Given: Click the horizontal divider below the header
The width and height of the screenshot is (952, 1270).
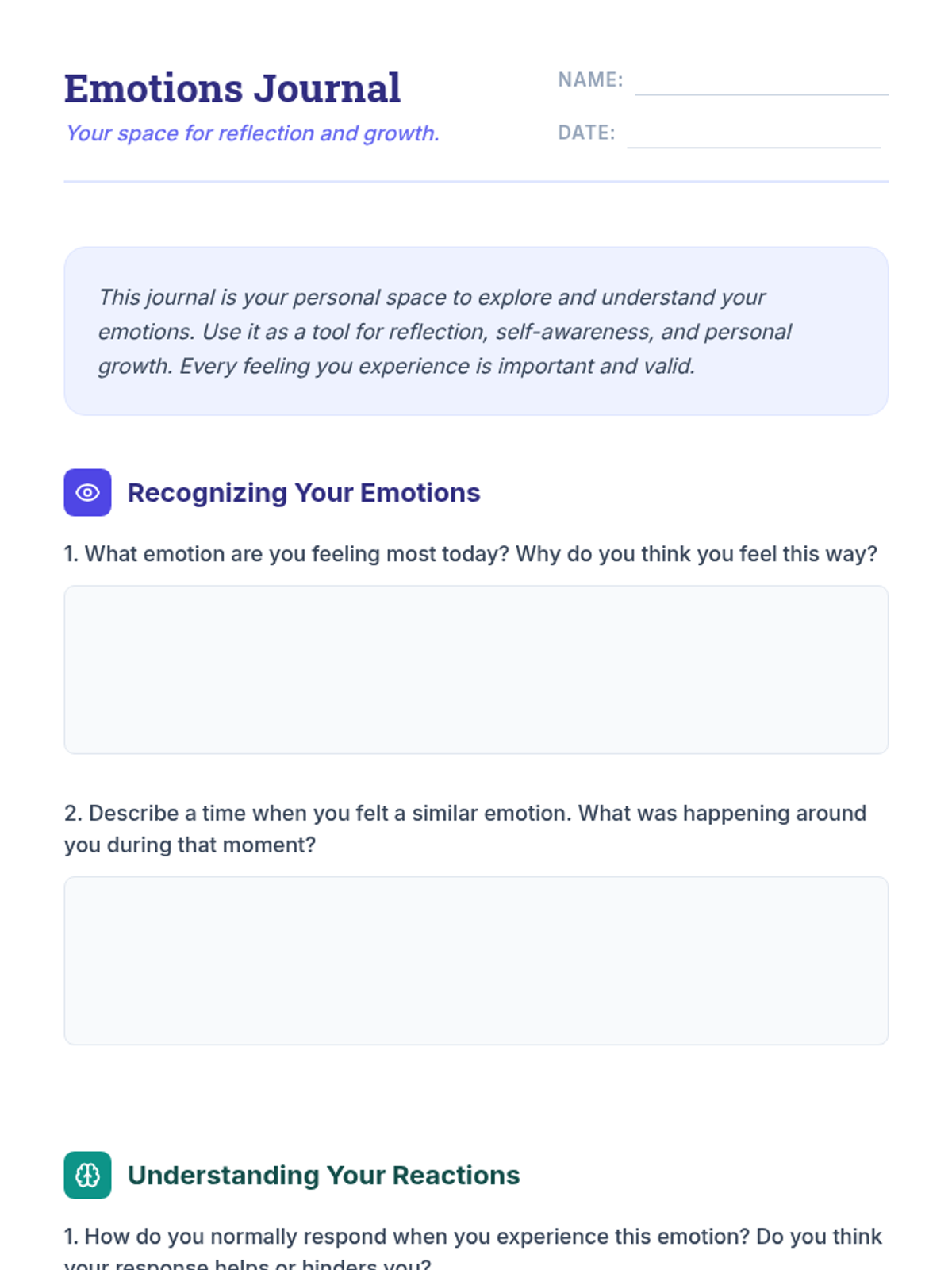Looking at the screenshot, I should [476, 182].
